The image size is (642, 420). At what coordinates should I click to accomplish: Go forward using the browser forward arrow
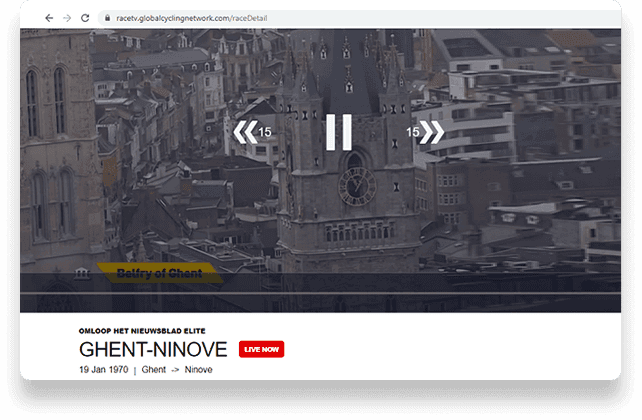point(67,18)
